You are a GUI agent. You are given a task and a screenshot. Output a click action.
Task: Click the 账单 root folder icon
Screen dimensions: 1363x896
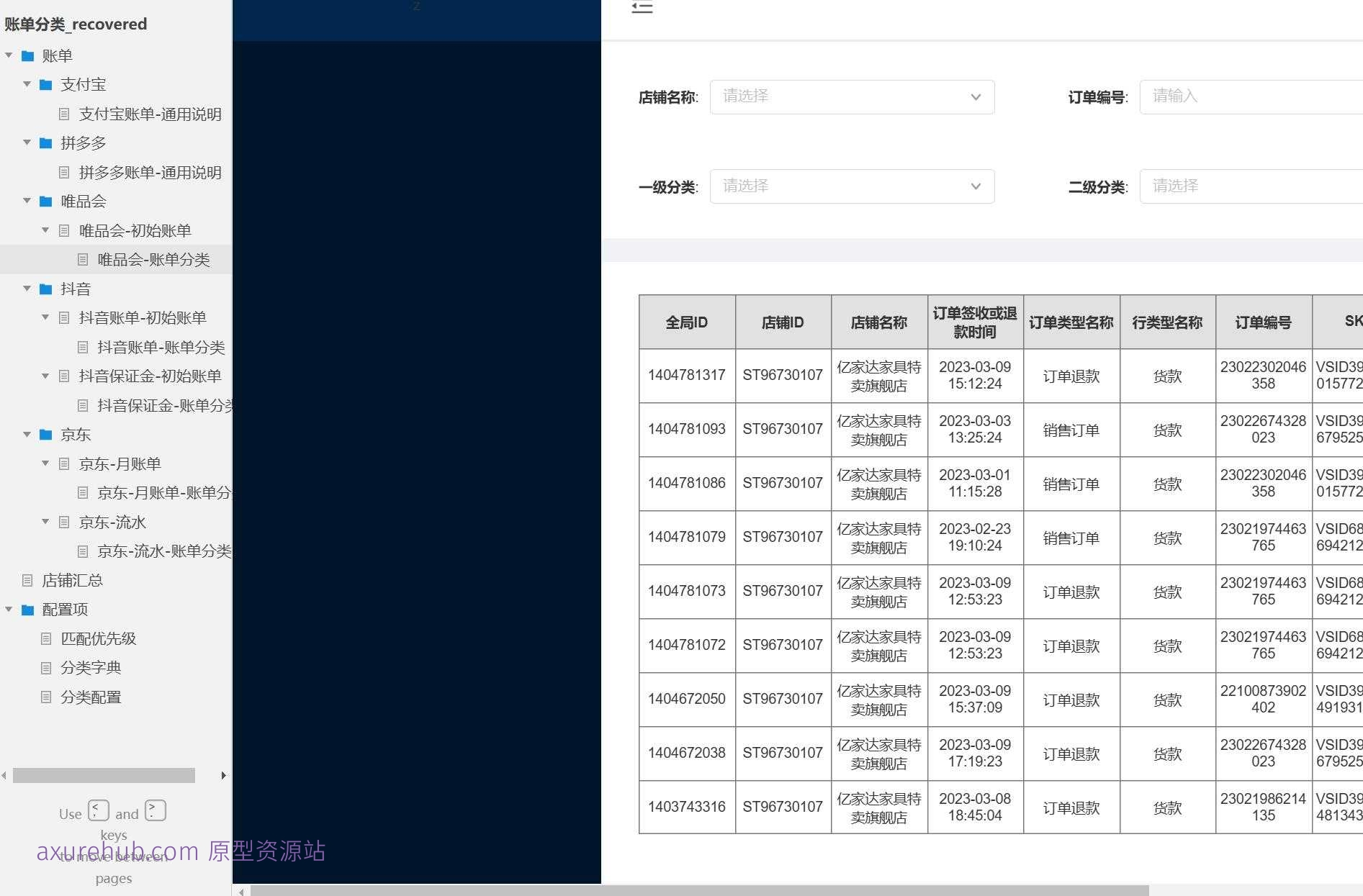click(27, 55)
